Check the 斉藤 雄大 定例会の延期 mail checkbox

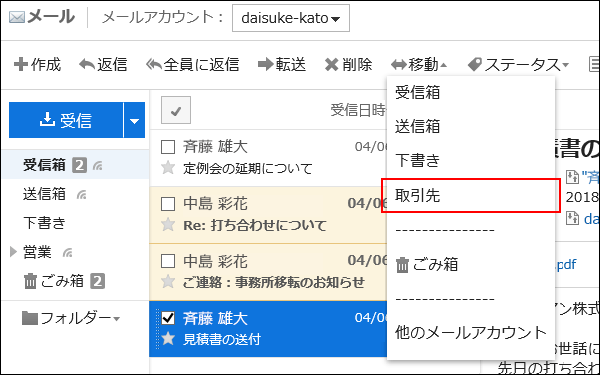coord(168,147)
